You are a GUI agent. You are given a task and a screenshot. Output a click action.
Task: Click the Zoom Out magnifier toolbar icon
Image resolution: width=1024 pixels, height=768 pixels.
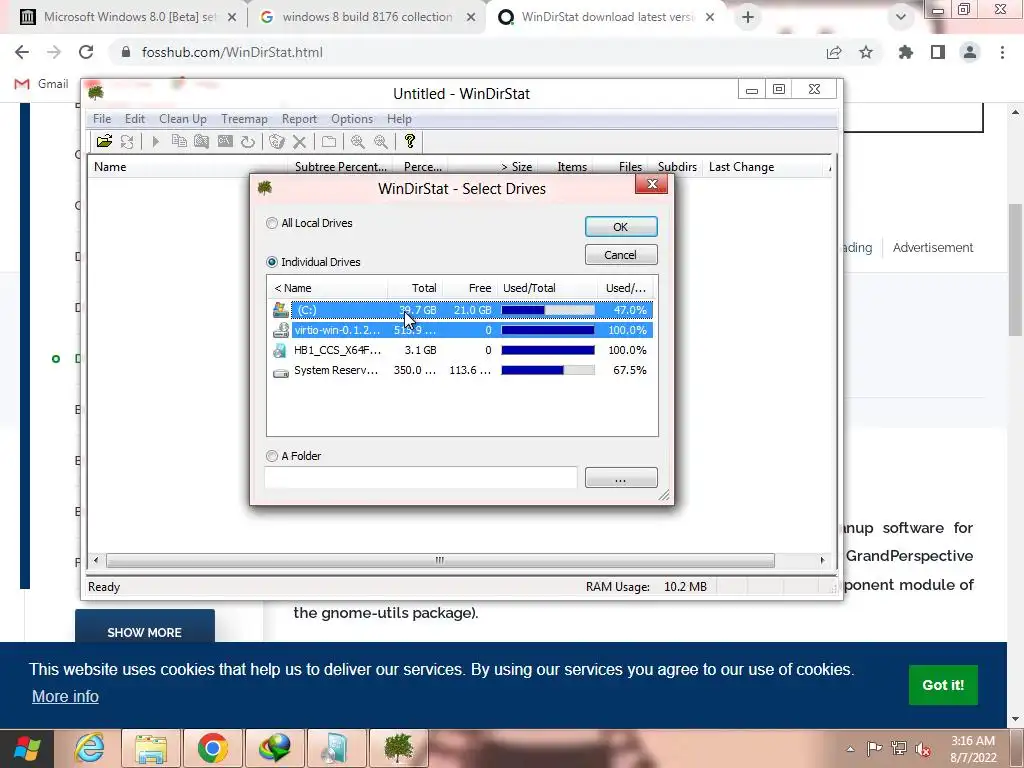coord(380,141)
